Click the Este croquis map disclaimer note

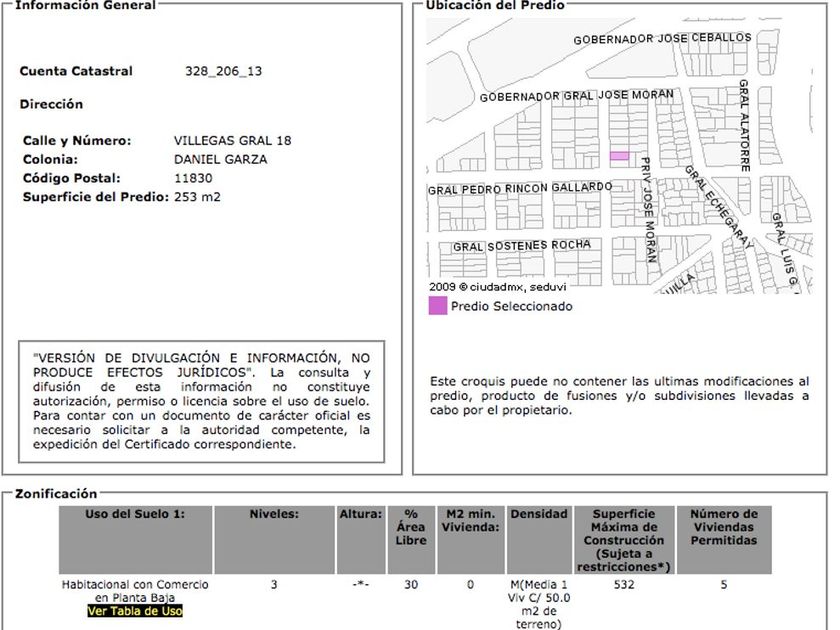(619, 396)
